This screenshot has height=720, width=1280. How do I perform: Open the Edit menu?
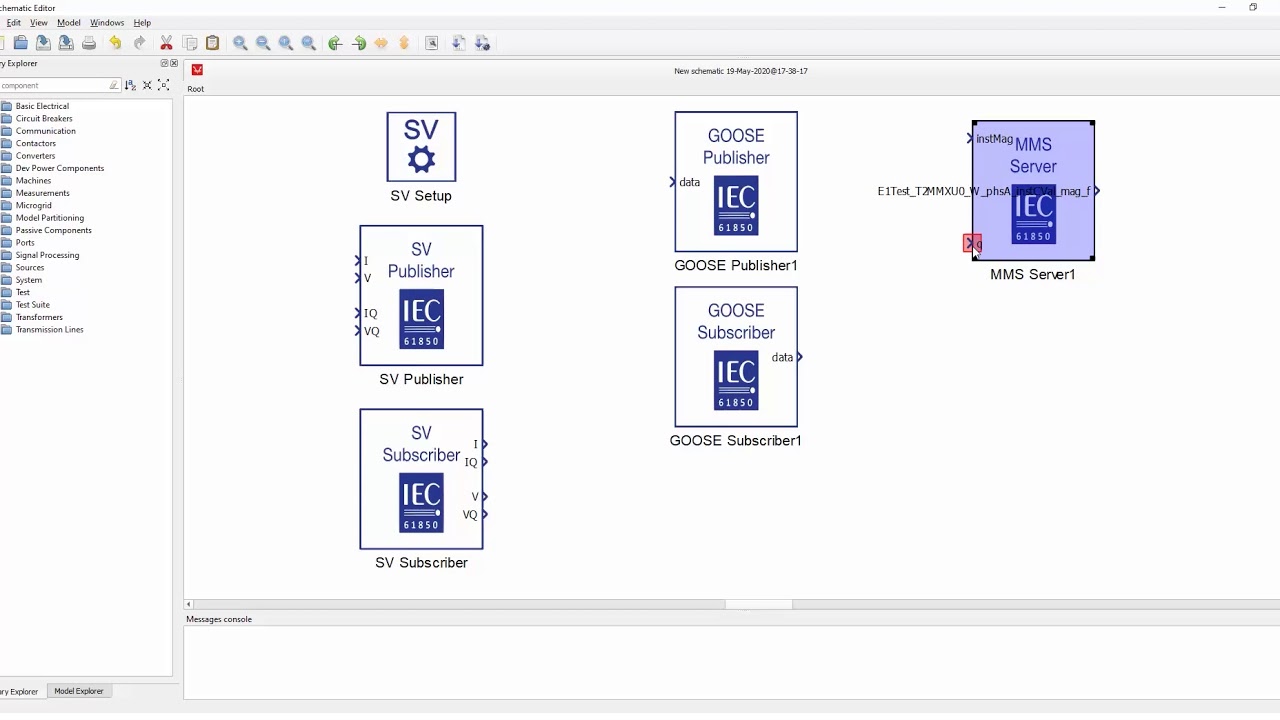tap(13, 22)
